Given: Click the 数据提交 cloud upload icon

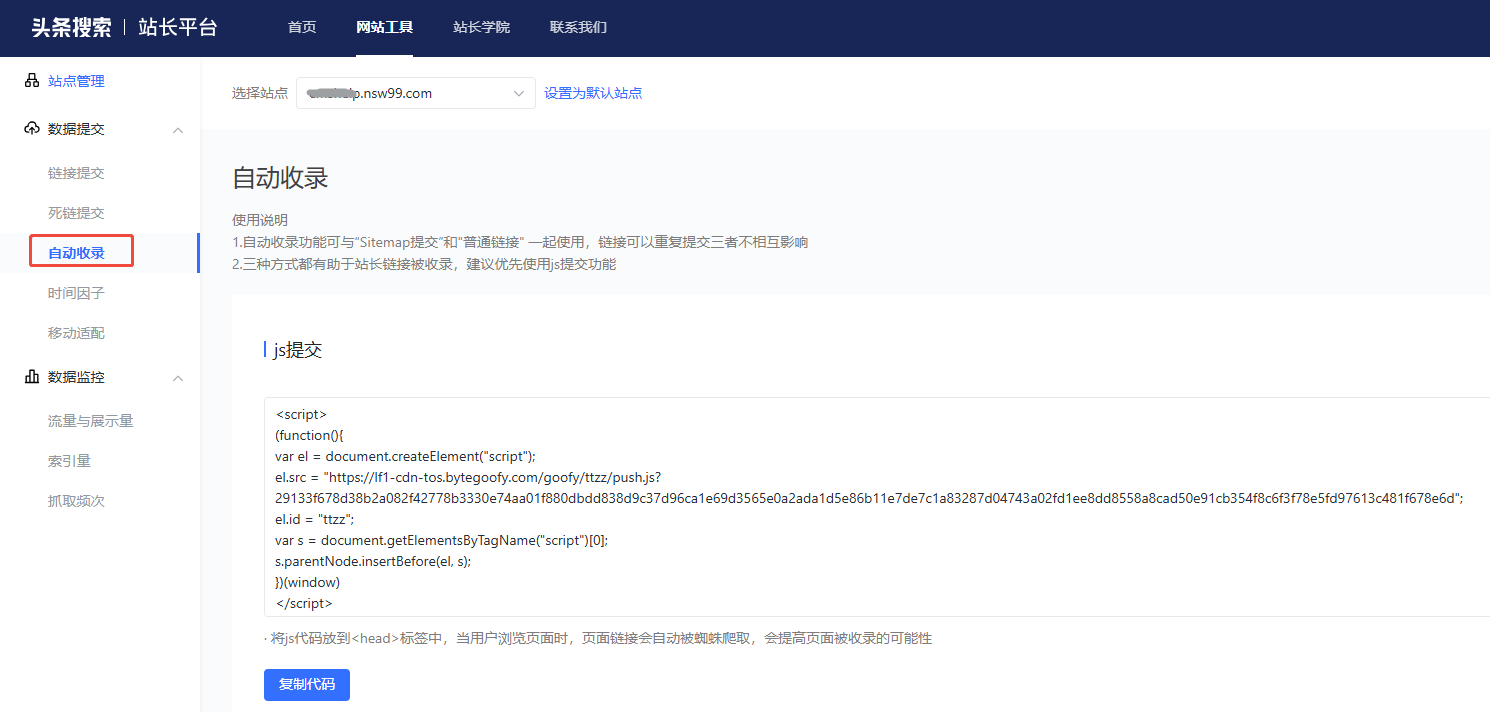Looking at the screenshot, I should click(31, 129).
